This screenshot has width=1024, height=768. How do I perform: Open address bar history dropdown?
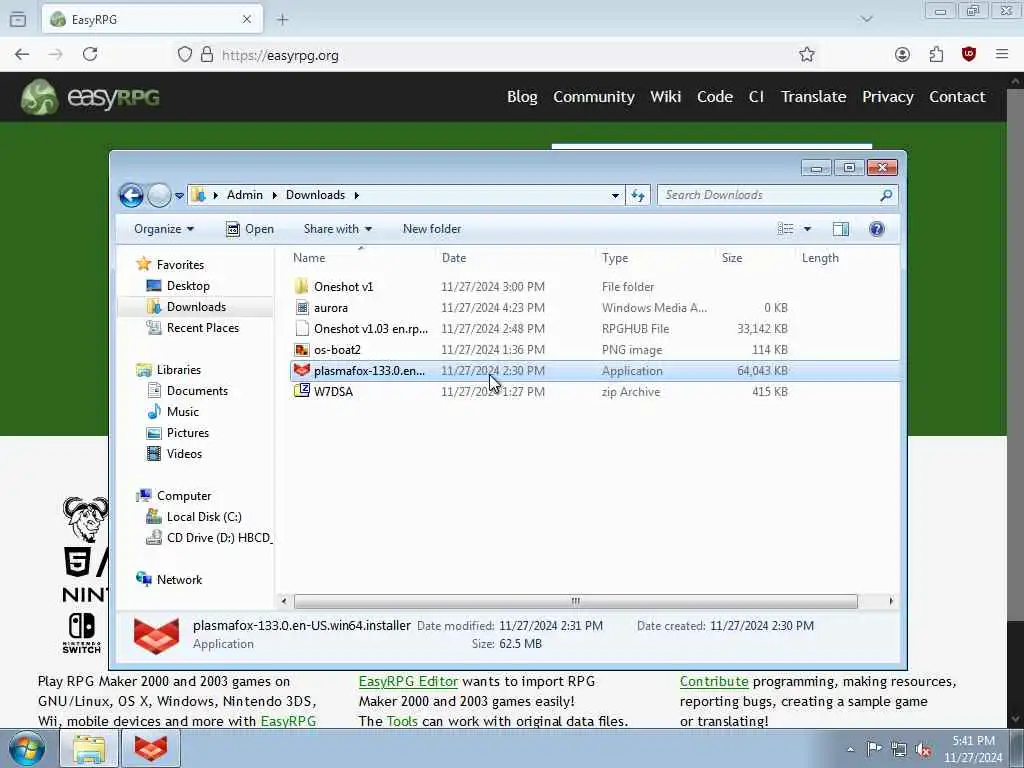coord(615,195)
